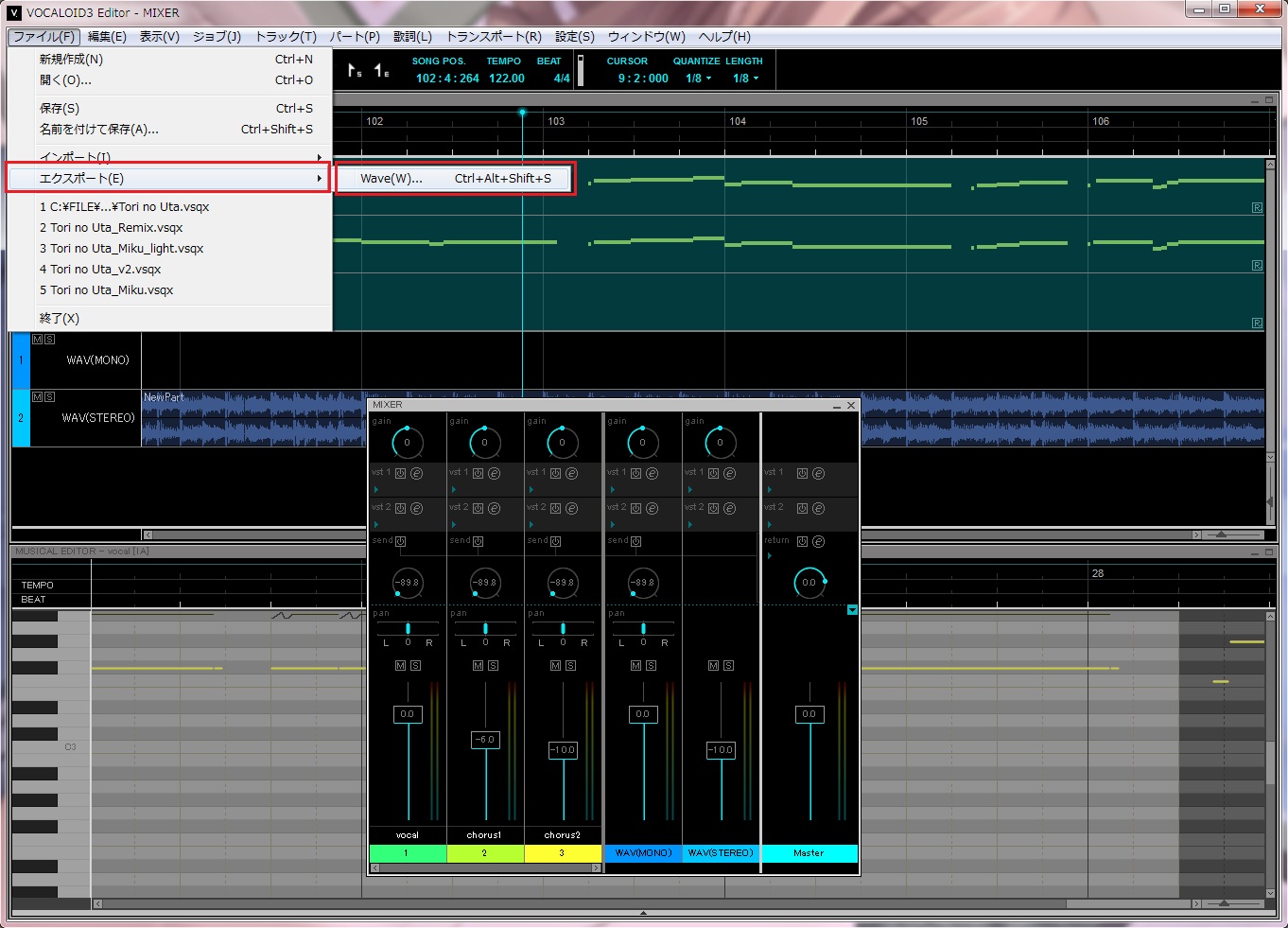This screenshot has width=1288, height=928.
Task: Click the end marker icon in toolbar
Action: coord(381,70)
